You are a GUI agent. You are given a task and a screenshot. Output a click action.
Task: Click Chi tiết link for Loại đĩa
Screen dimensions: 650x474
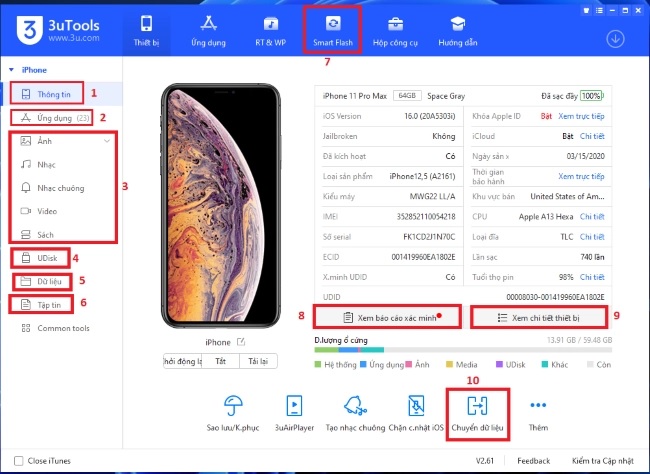[x=592, y=237]
